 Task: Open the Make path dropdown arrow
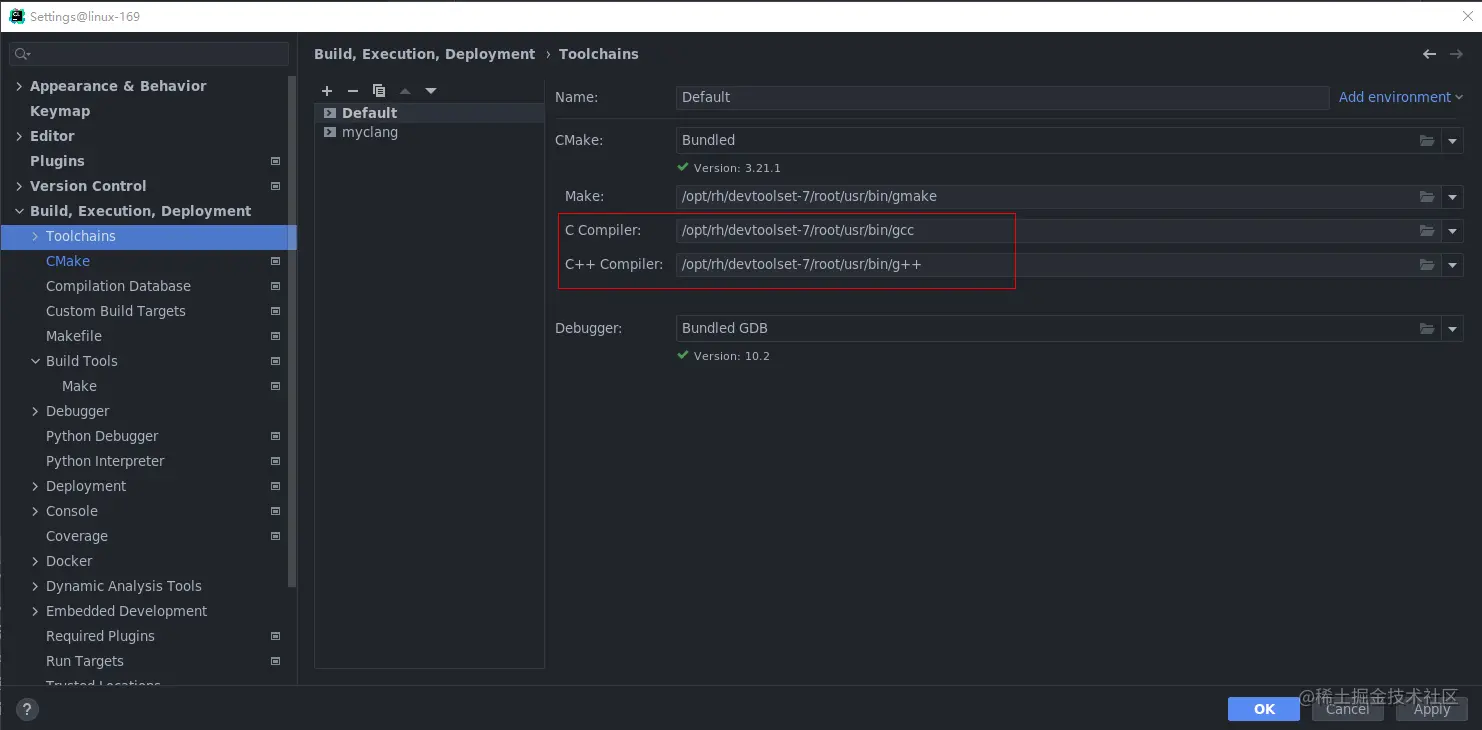[1453, 197]
